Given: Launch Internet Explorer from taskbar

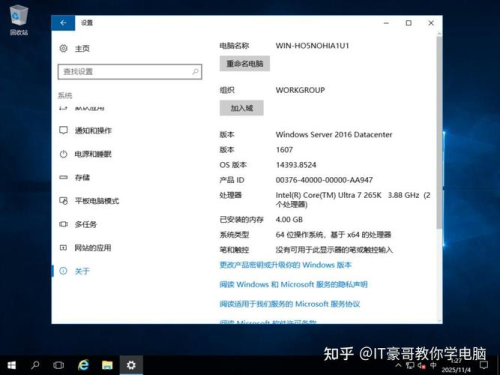Looking at the screenshot, I should coord(83,365).
